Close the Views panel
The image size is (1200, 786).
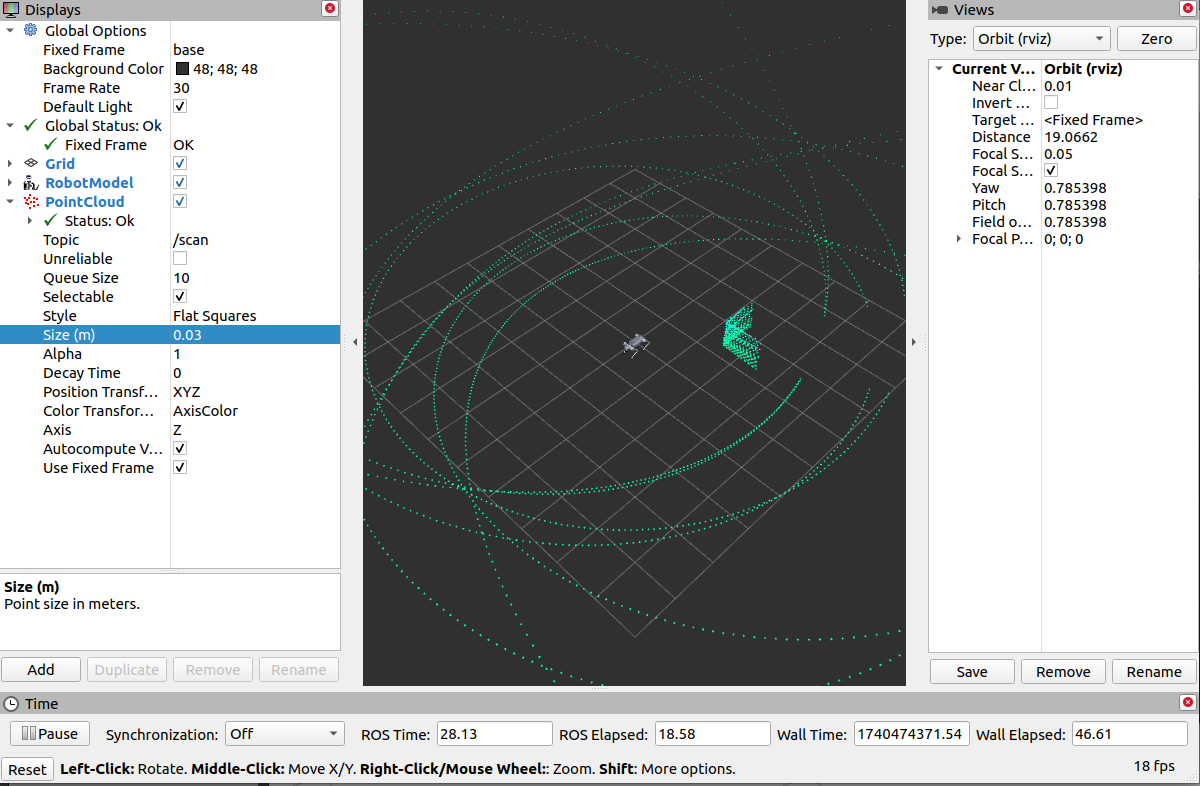point(1188,9)
